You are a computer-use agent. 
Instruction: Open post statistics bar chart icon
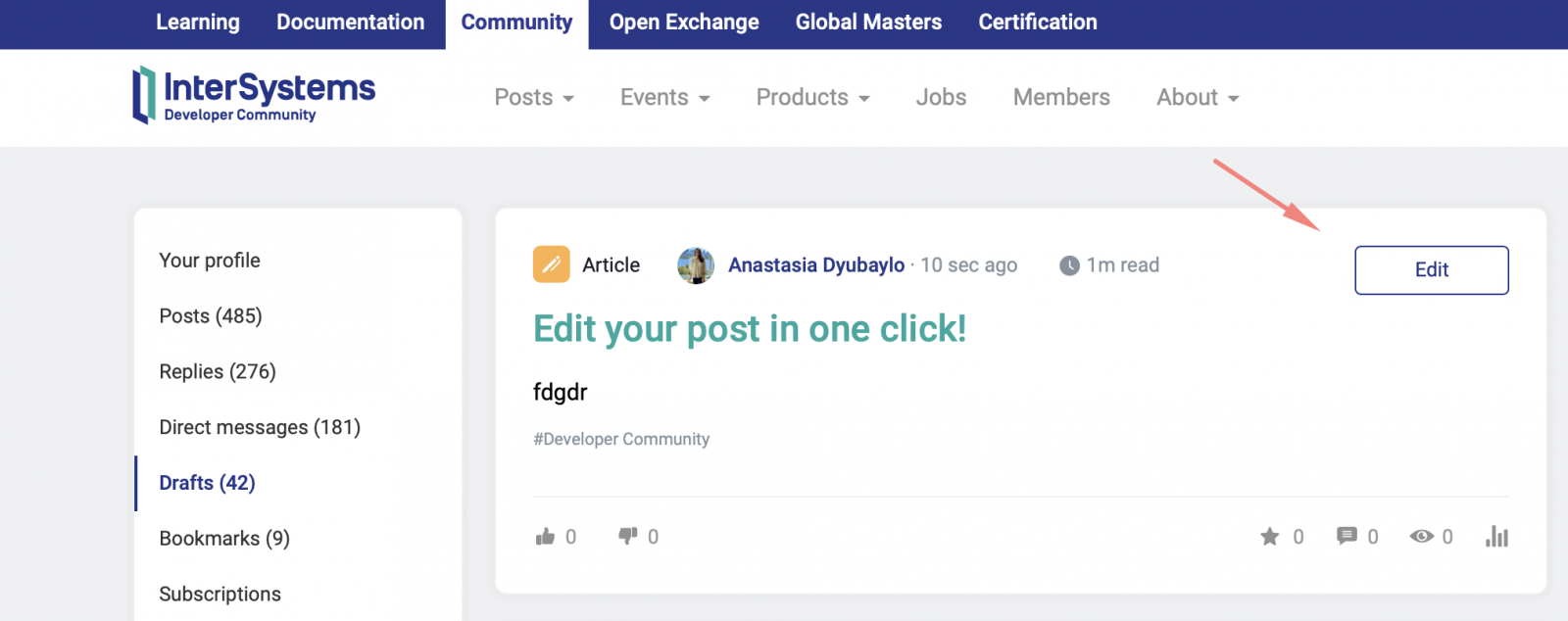point(1496,536)
